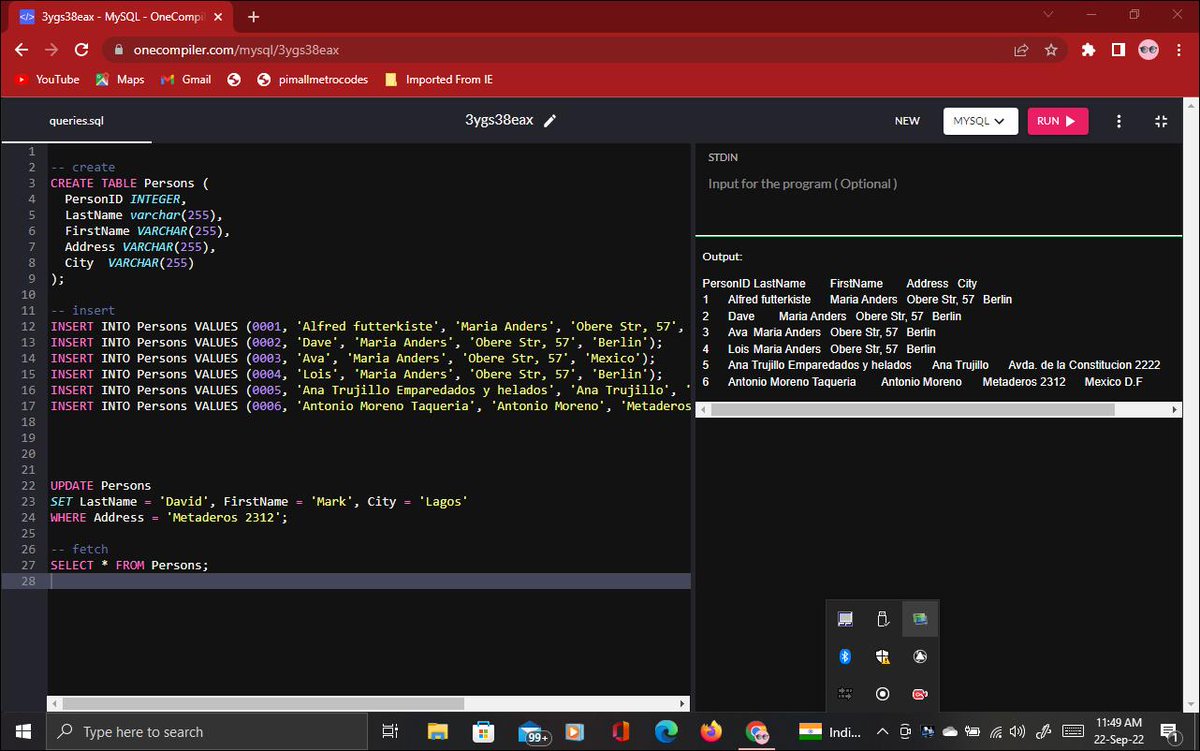Open a new browser tab
This screenshot has height=751, width=1200.
[254, 17]
